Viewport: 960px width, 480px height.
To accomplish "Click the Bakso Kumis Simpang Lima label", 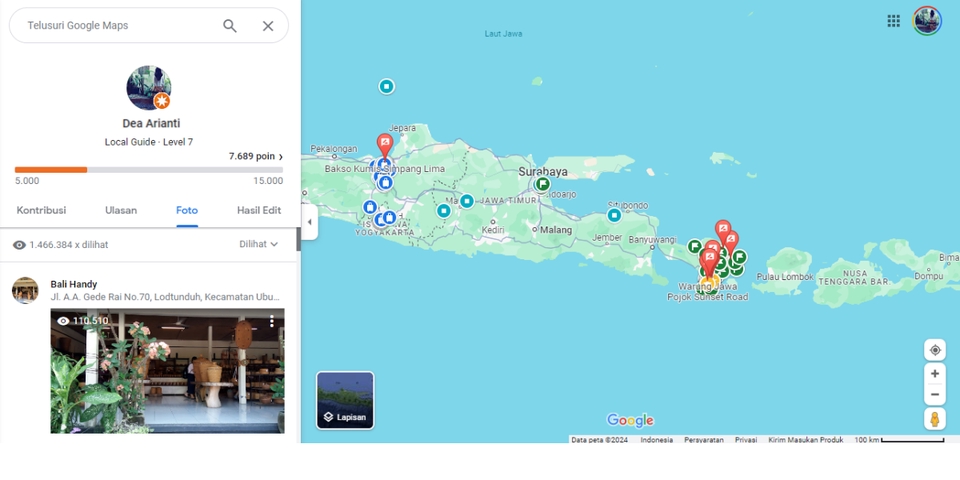I will tap(384, 169).
